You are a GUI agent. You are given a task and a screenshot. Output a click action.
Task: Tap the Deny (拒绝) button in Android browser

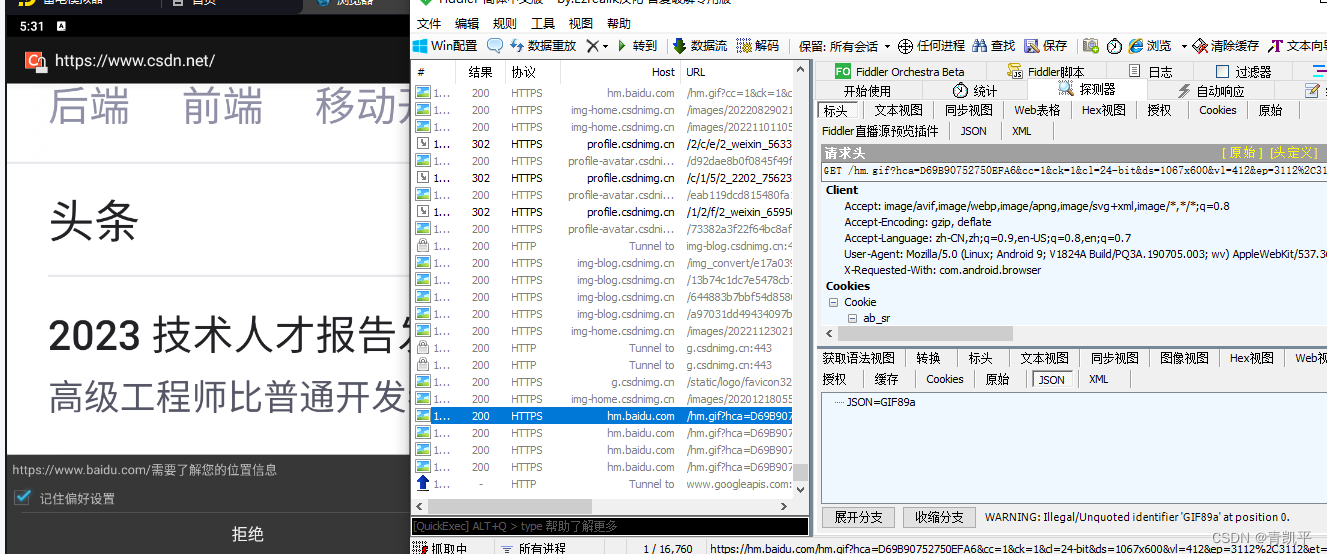click(247, 534)
